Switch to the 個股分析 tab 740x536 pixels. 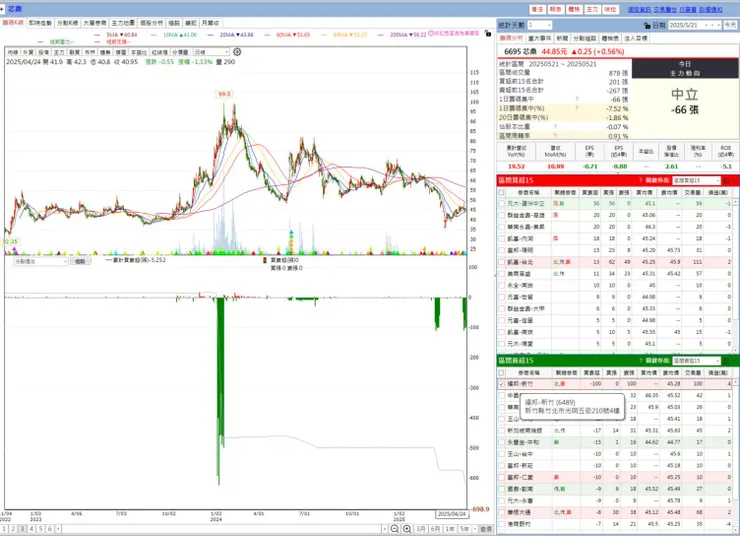coord(151,23)
